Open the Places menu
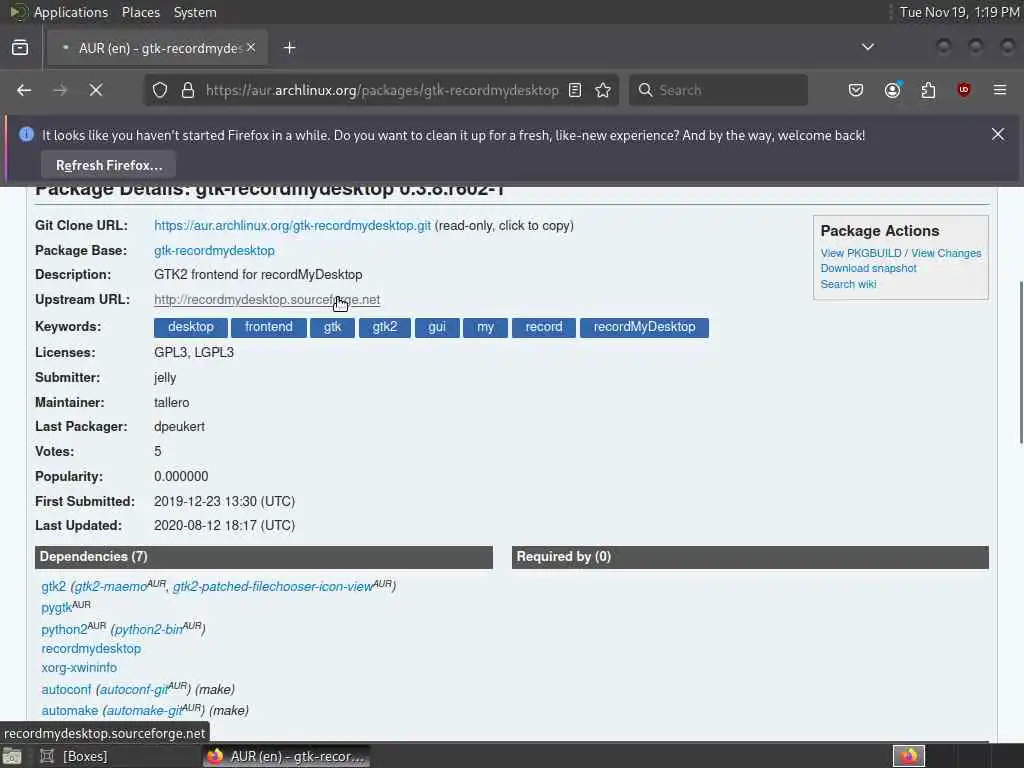 (x=140, y=12)
